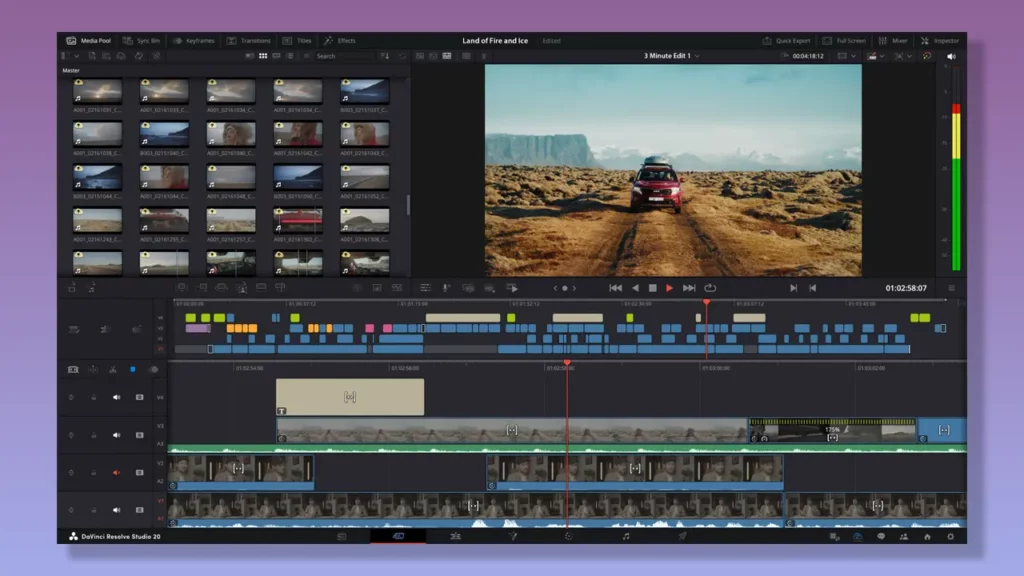Image resolution: width=1024 pixels, height=576 pixels.
Task: Open the tools adjustment icon under the viewer
Action: click(x=425, y=288)
